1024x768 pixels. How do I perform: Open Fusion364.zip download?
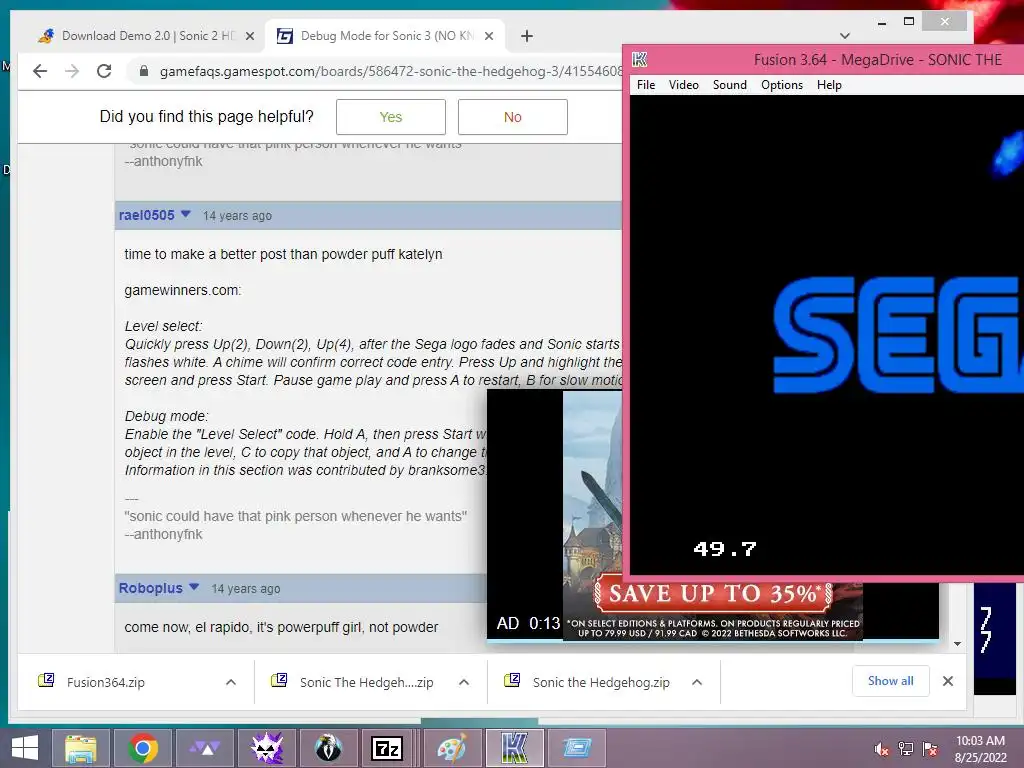(106, 682)
